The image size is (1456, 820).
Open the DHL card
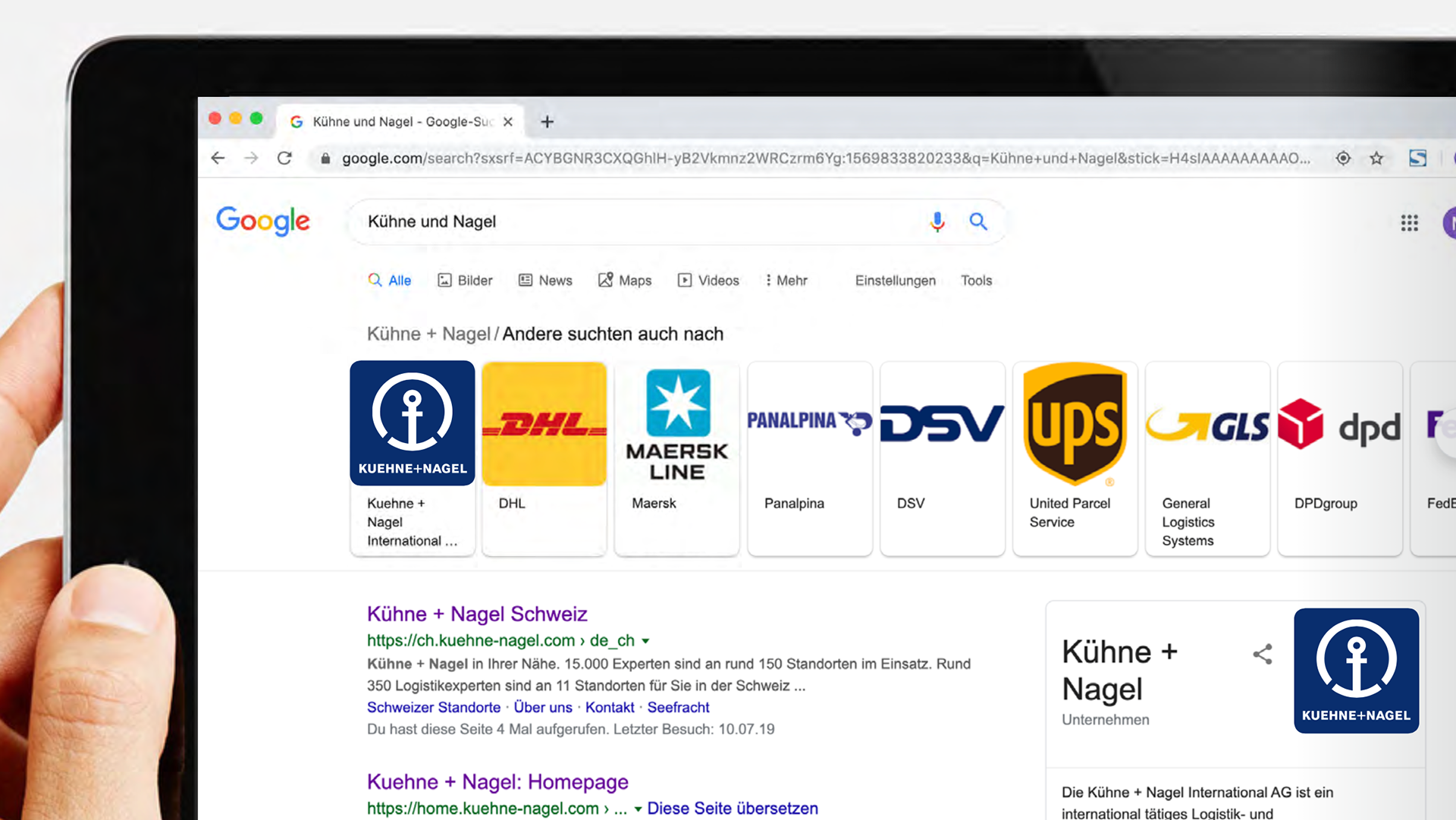(x=544, y=458)
